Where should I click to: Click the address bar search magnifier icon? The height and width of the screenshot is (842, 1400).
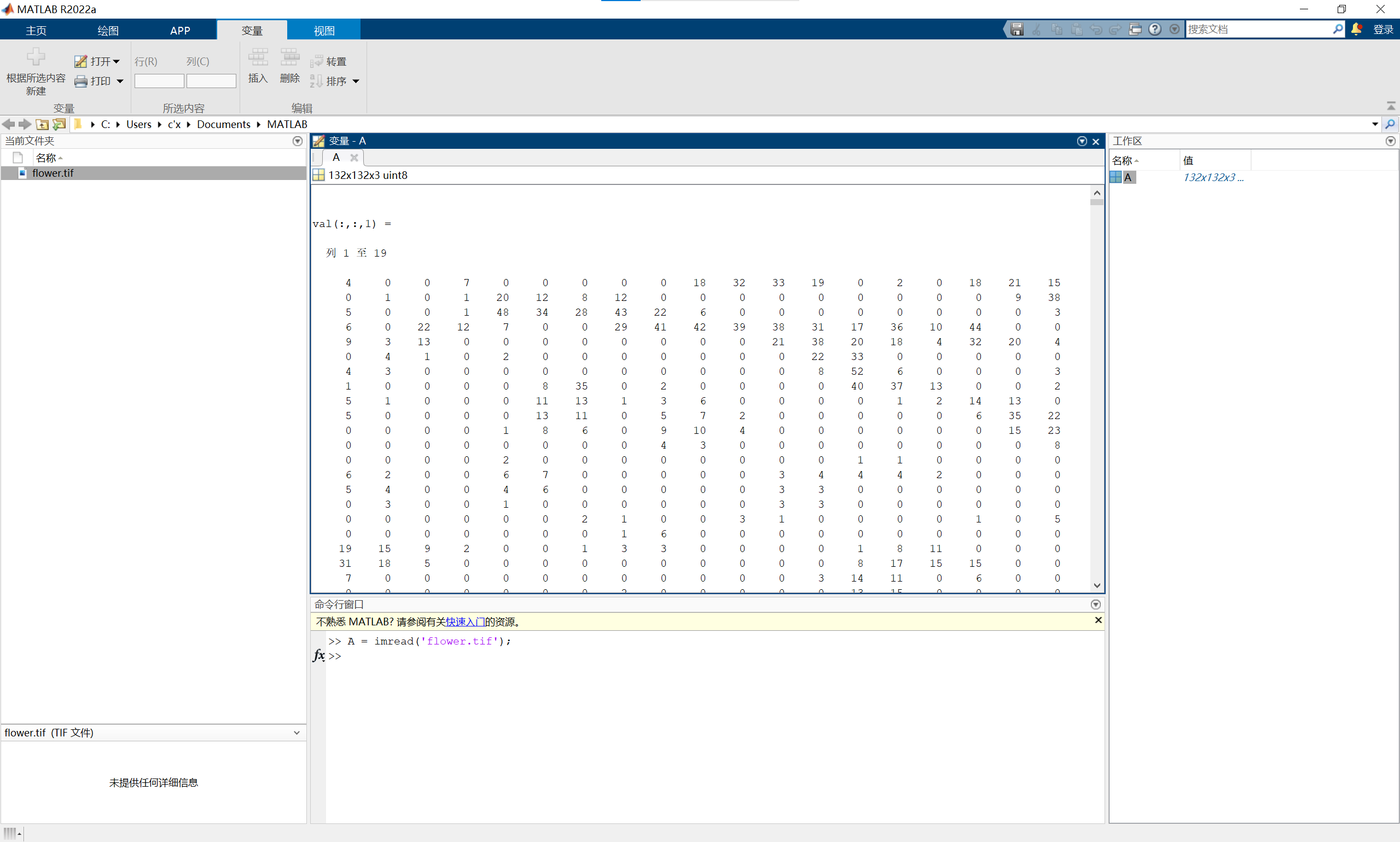pyautogui.click(x=1390, y=124)
